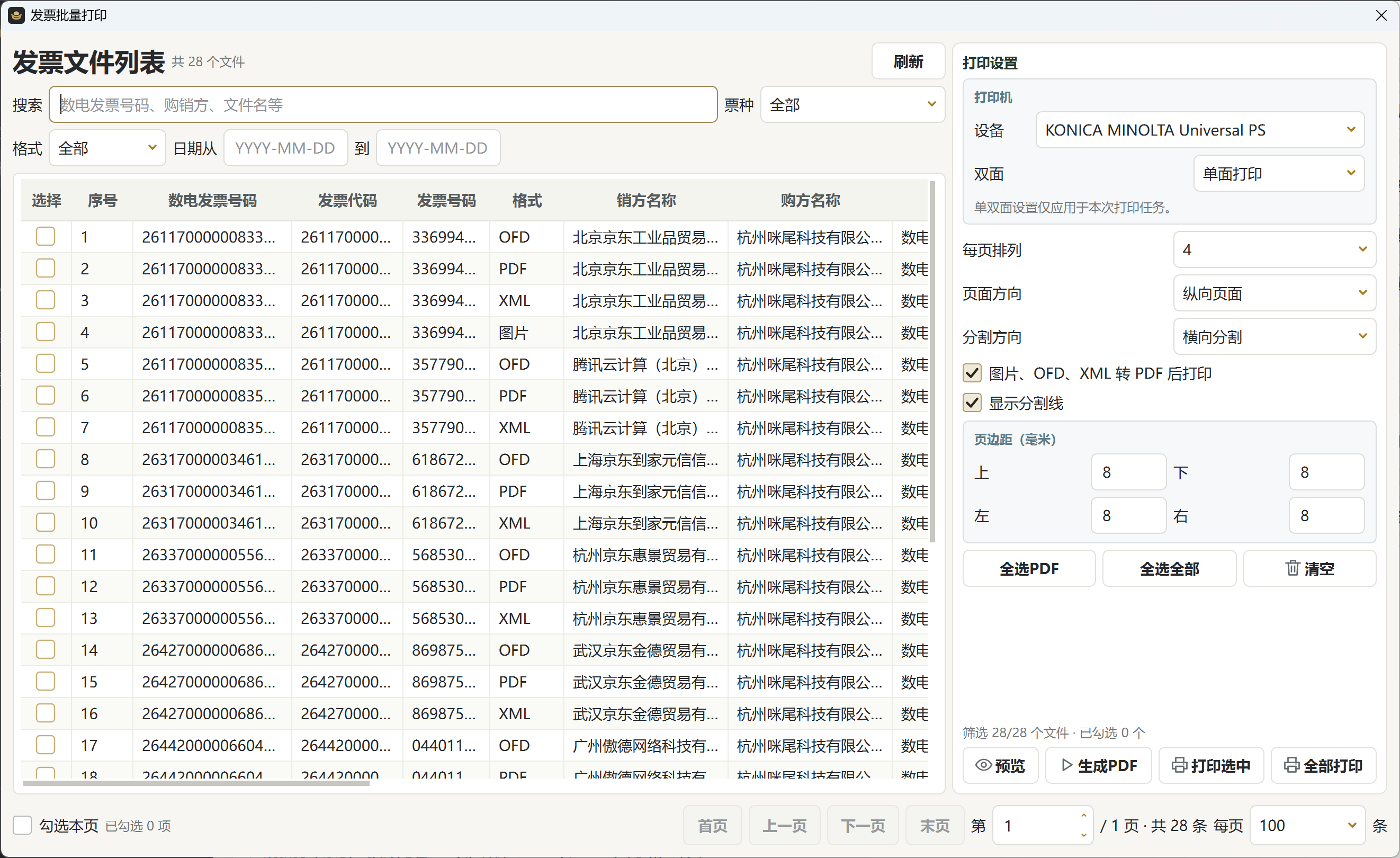Tick the checkbox for row 5

click(x=46, y=364)
